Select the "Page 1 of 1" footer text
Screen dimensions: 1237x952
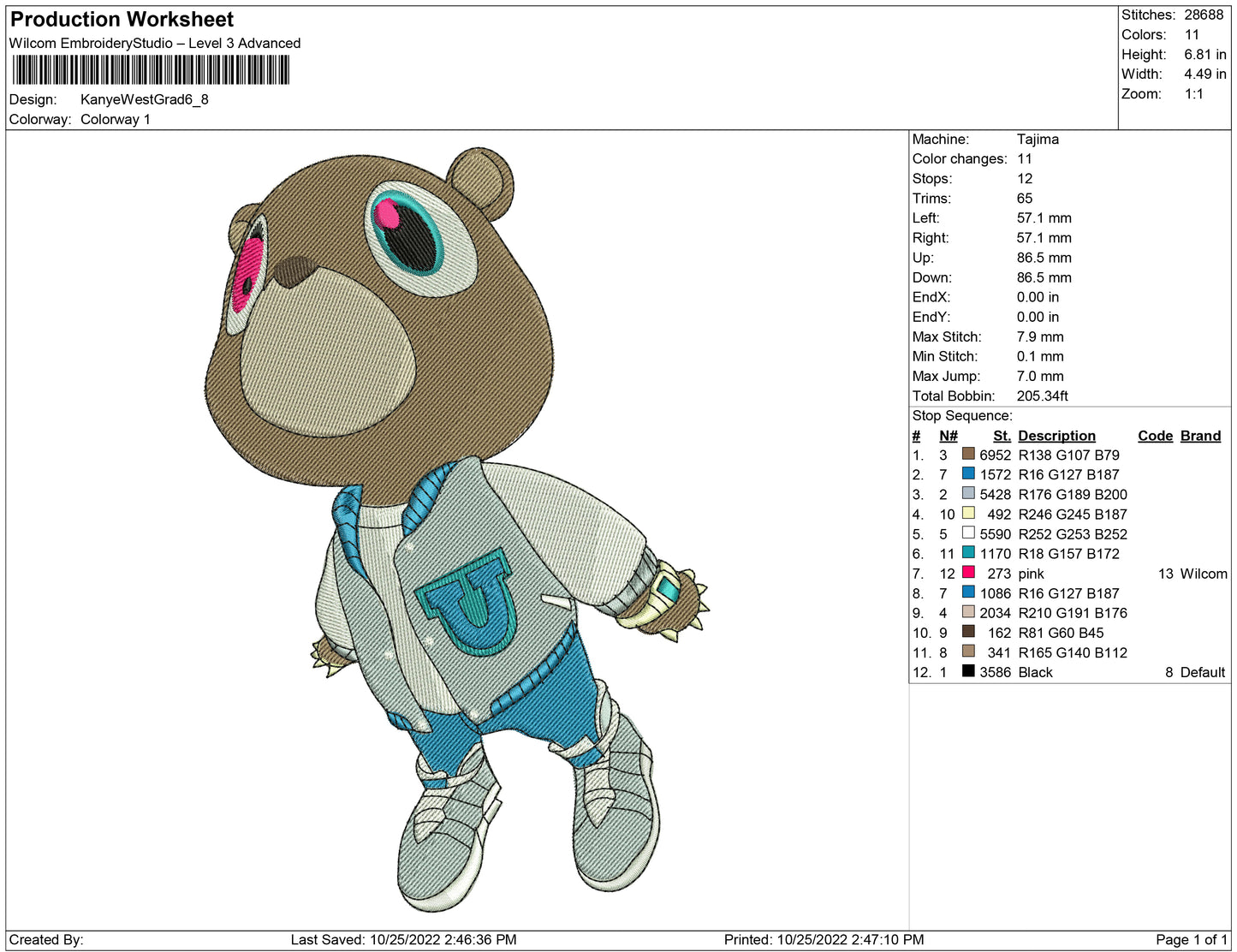[1192, 939]
